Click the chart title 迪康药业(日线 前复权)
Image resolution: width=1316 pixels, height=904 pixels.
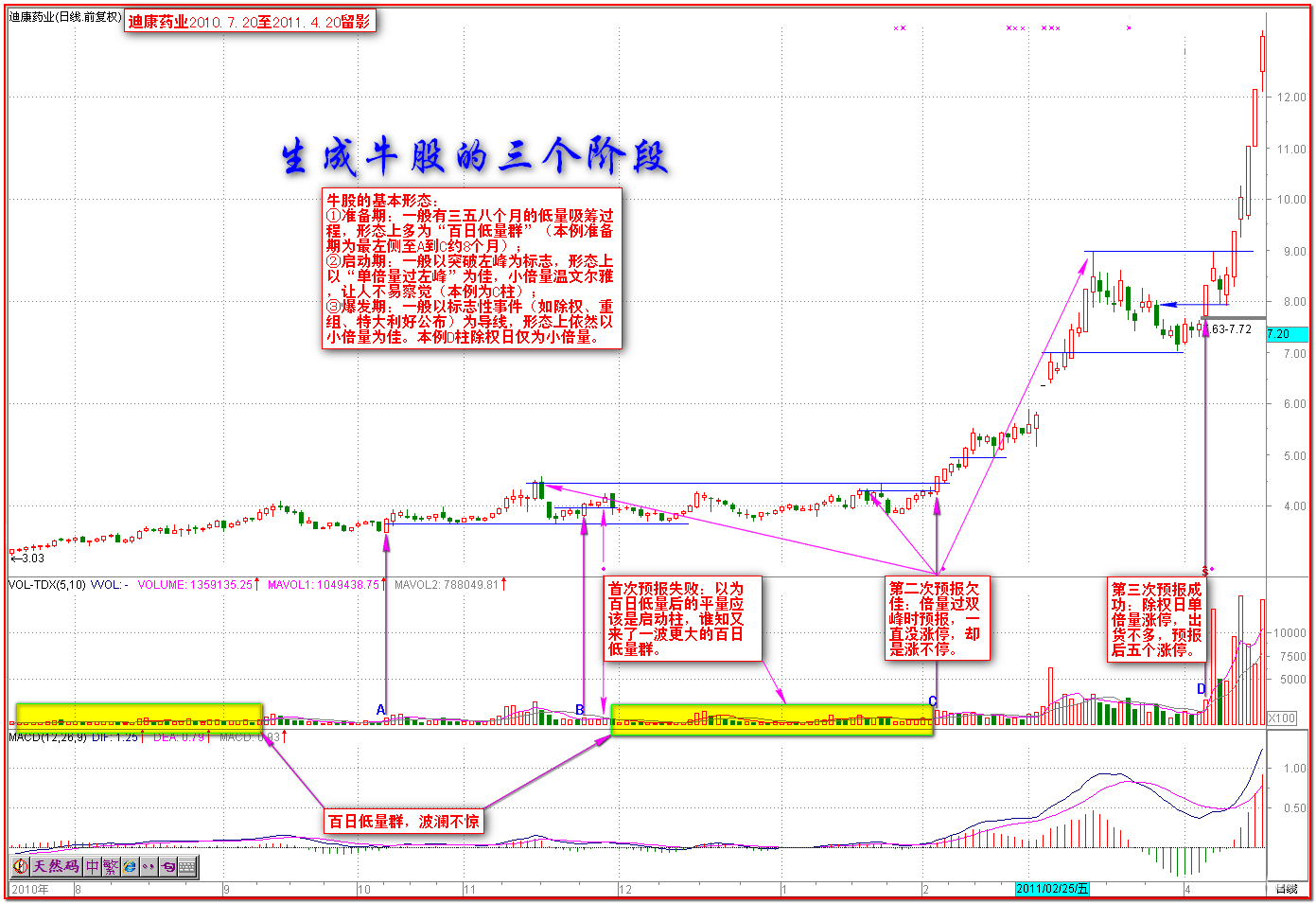click(65, 17)
